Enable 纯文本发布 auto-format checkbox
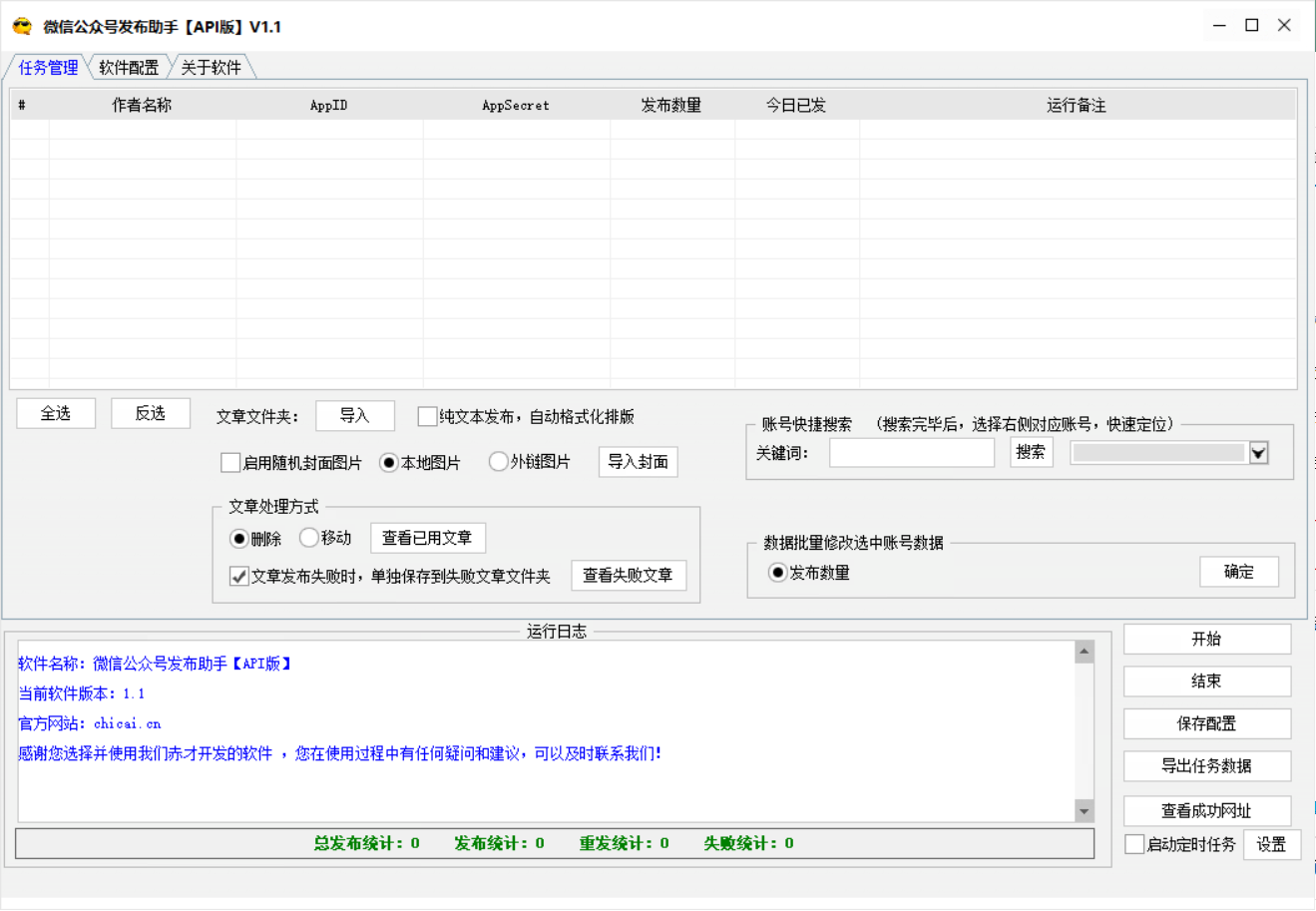 (x=427, y=416)
